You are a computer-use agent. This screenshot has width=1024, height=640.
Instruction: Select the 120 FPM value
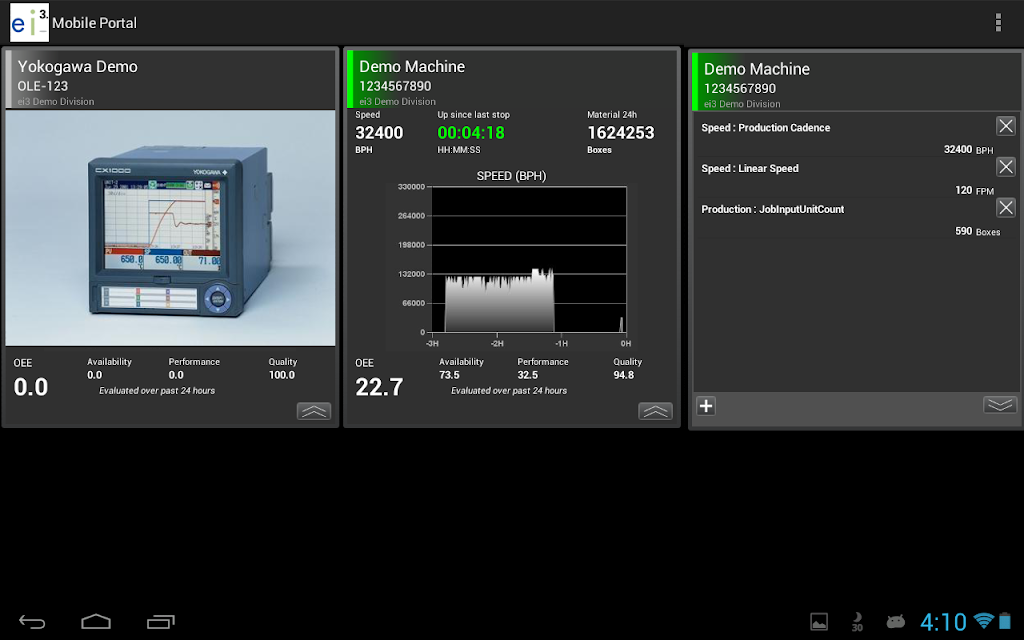[x=974, y=191]
